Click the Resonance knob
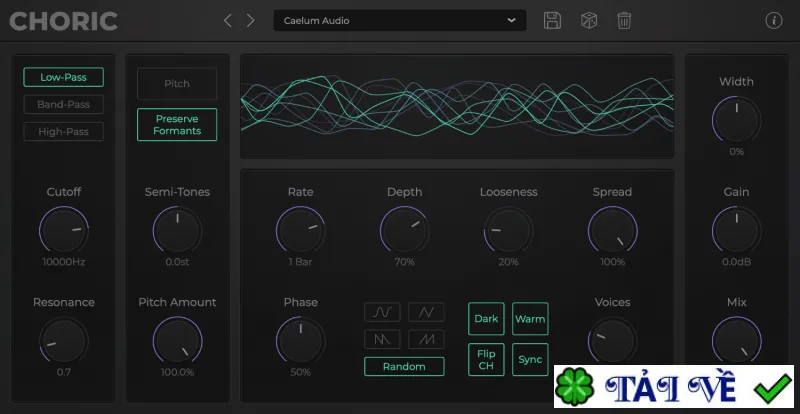 click(x=64, y=340)
